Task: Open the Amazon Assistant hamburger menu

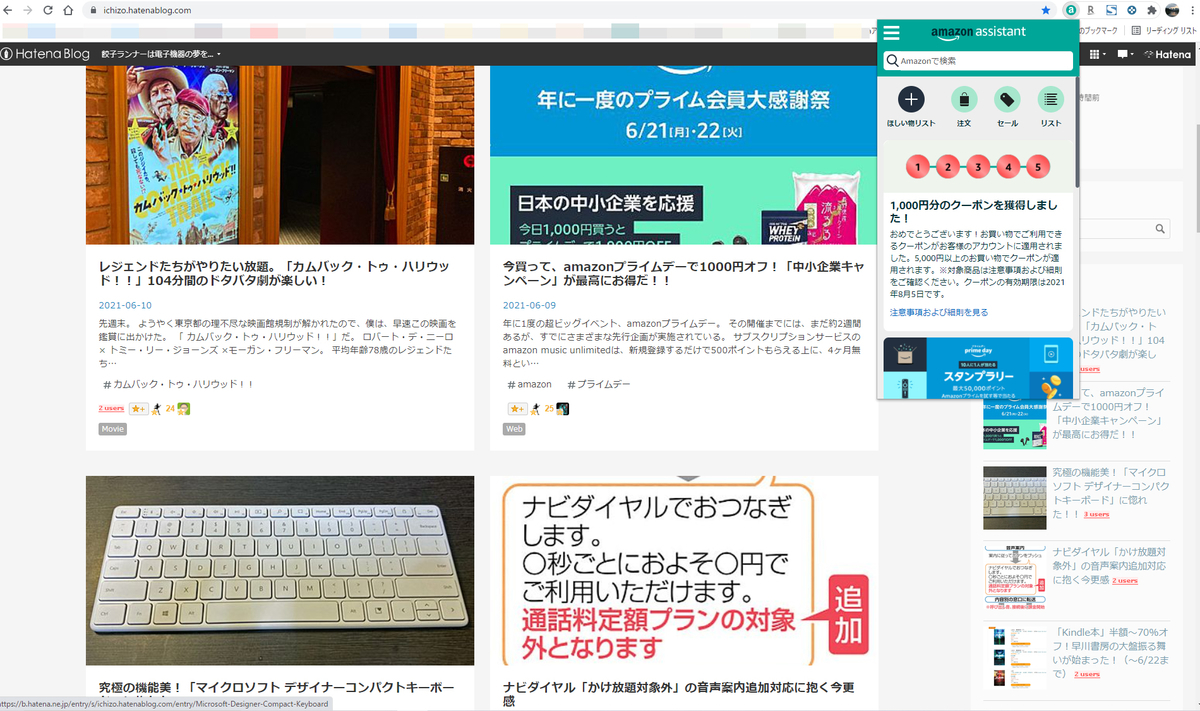Action: point(892,32)
